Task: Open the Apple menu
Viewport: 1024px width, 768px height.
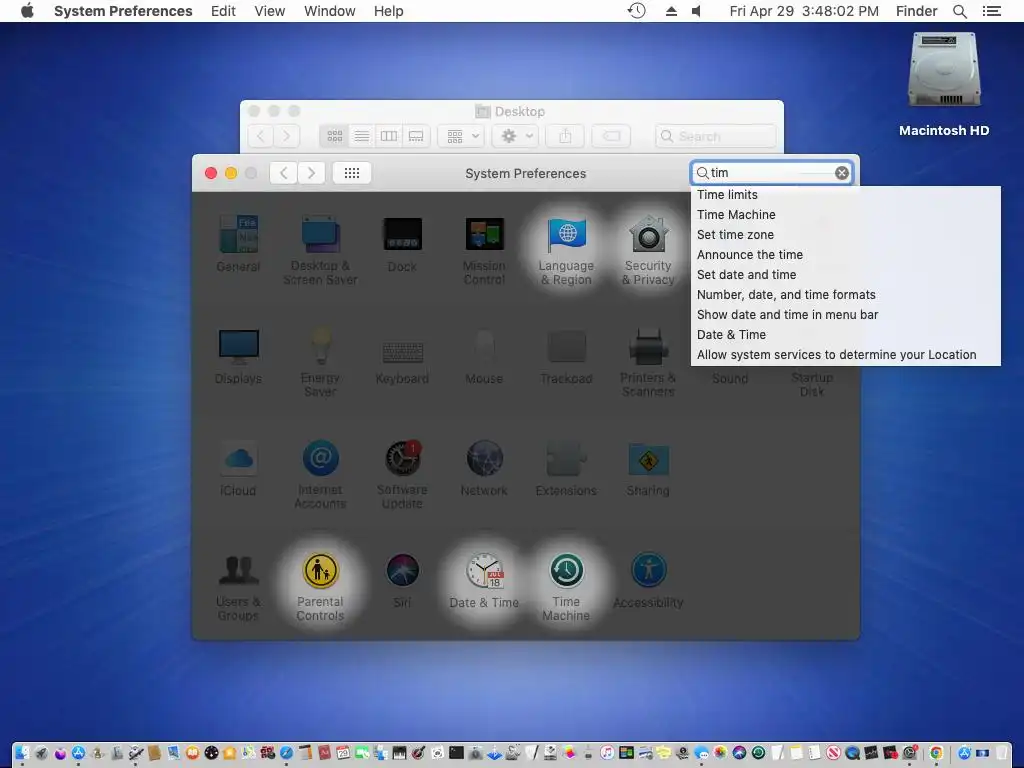Action: click(27, 11)
